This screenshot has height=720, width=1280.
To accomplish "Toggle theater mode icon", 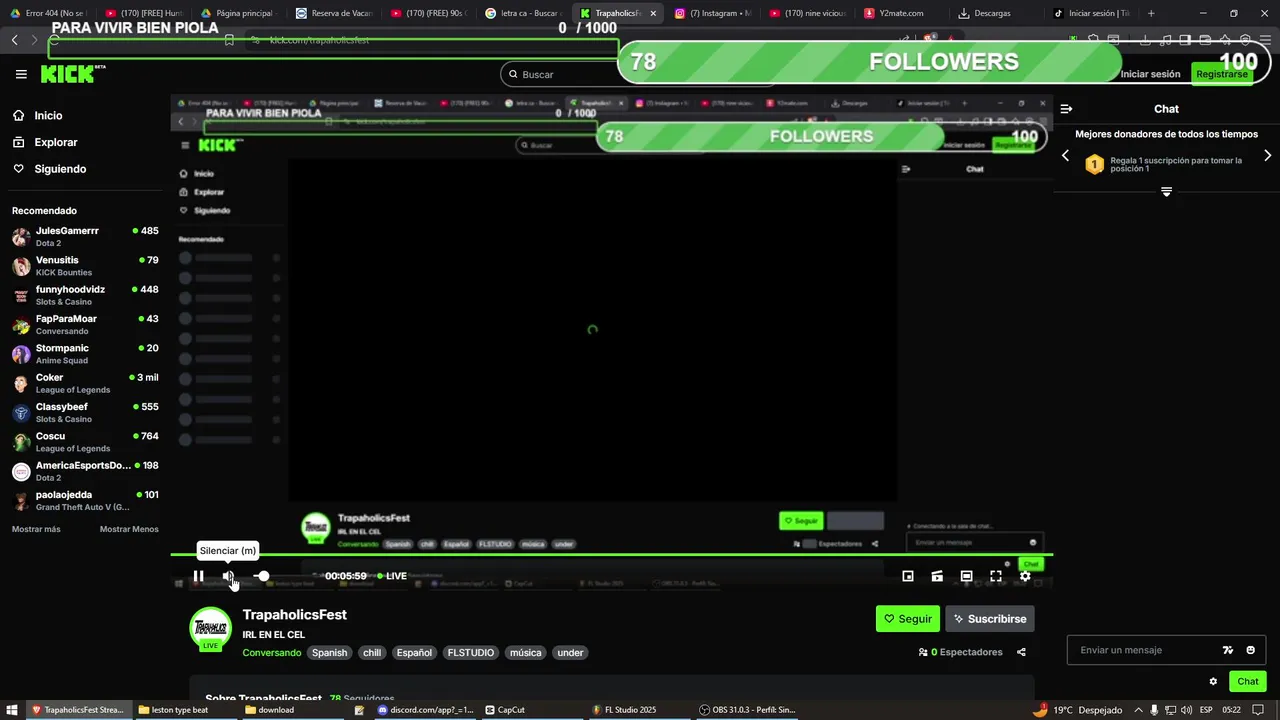I will (x=966, y=576).
